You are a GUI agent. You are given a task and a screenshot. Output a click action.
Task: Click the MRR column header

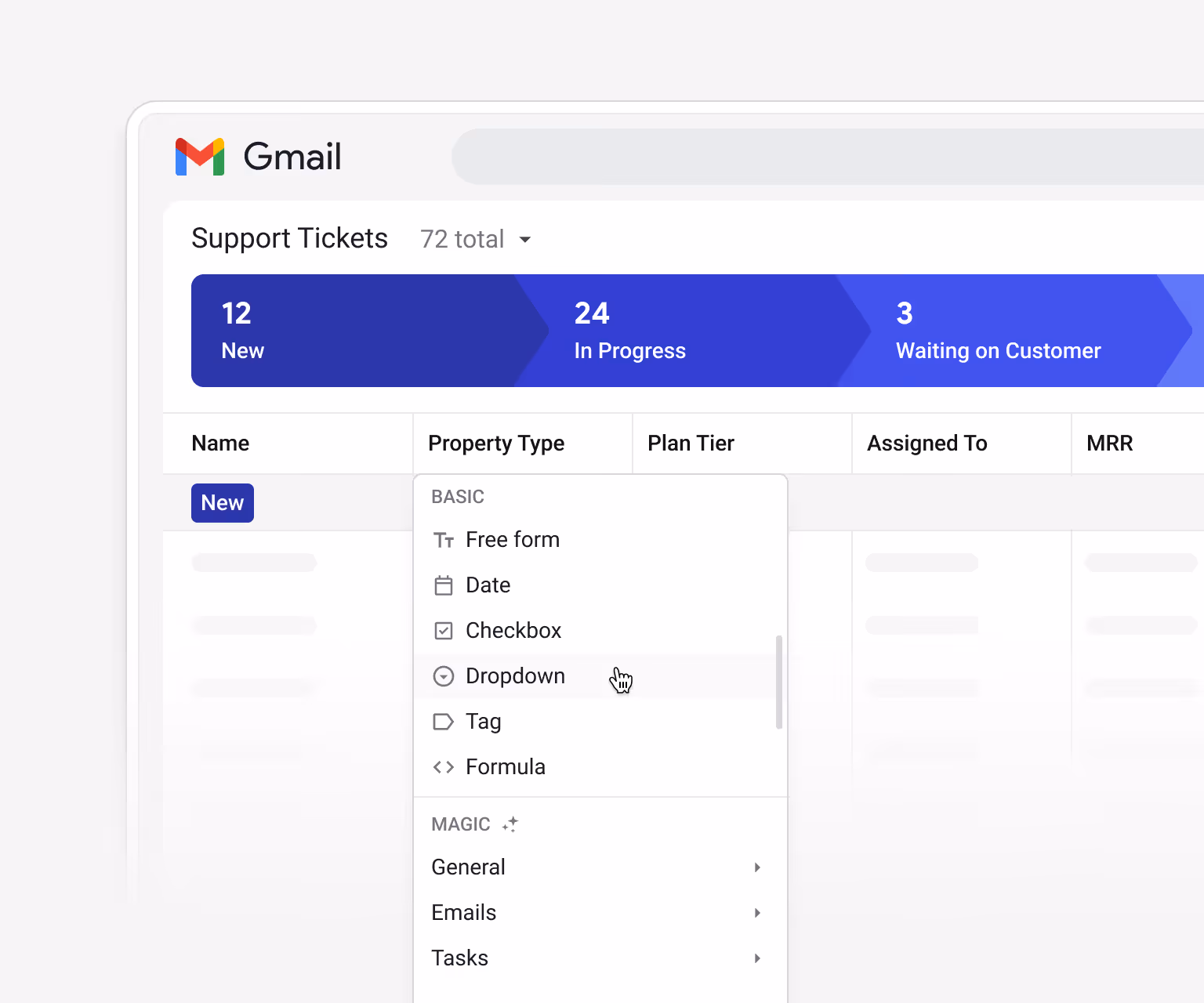click(x=1138, y=444)
